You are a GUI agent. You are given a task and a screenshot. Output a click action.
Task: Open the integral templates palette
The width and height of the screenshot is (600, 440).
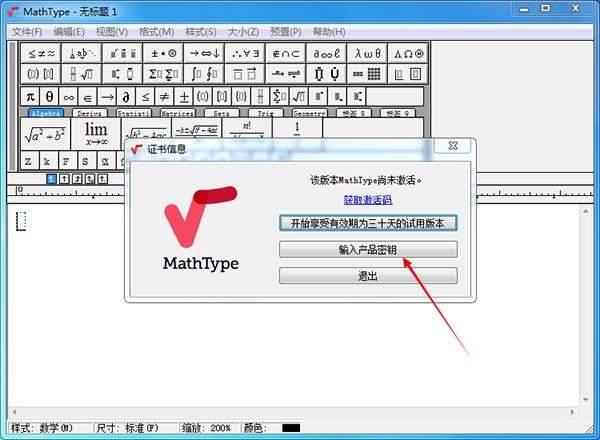[x=204, y=74]
